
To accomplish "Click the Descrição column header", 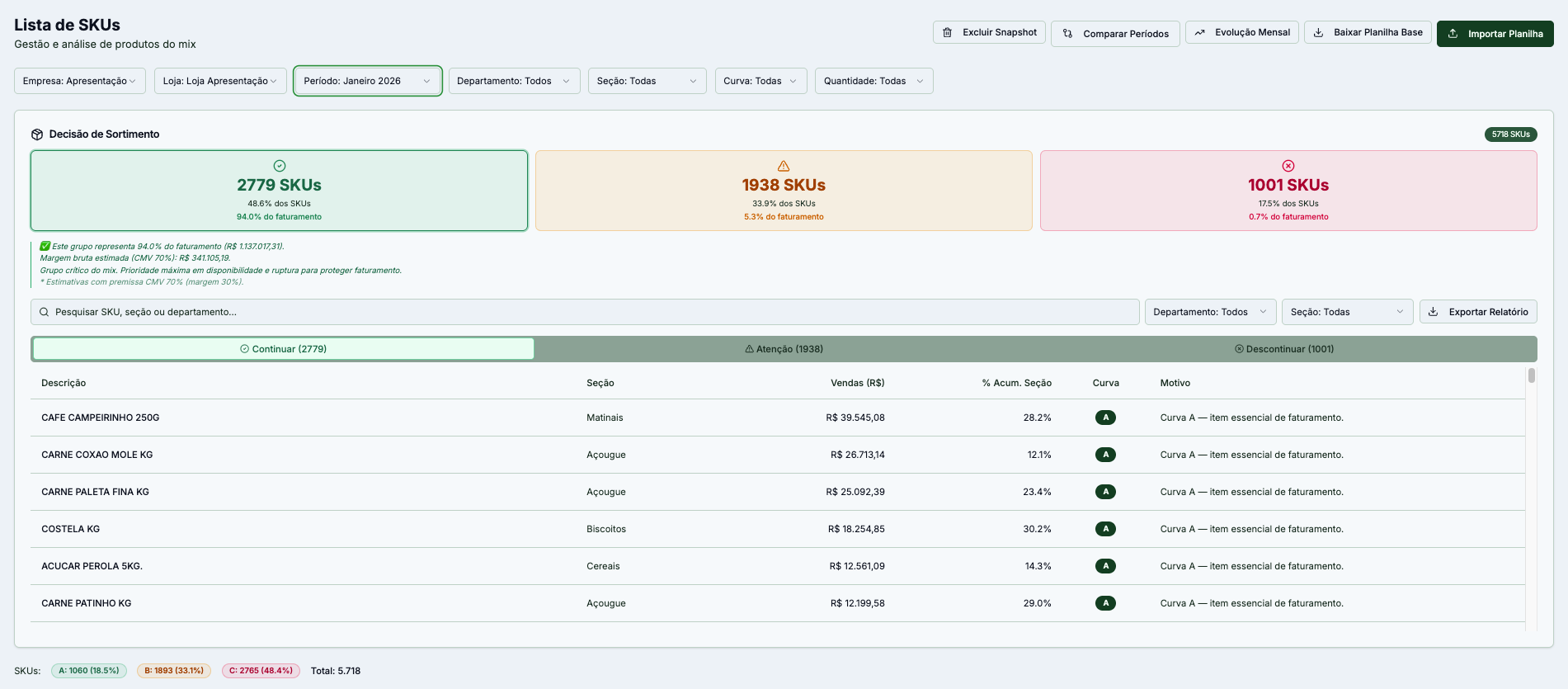I will click(x=64, y=383).
